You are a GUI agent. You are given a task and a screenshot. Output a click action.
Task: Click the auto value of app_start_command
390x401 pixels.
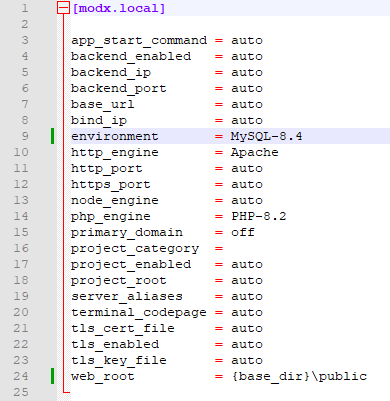247,41
